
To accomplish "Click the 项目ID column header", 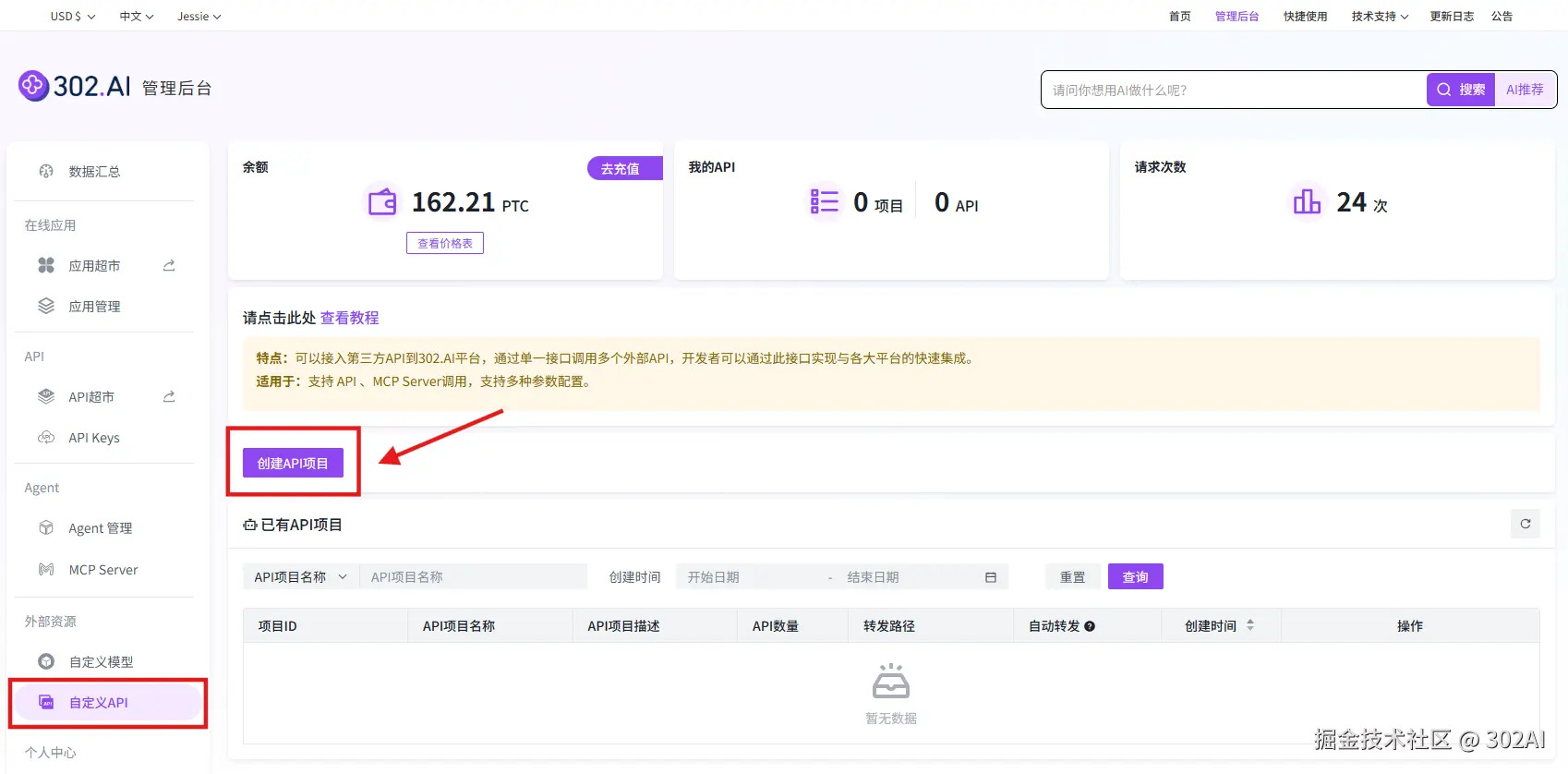I will [x=325, y=625].
